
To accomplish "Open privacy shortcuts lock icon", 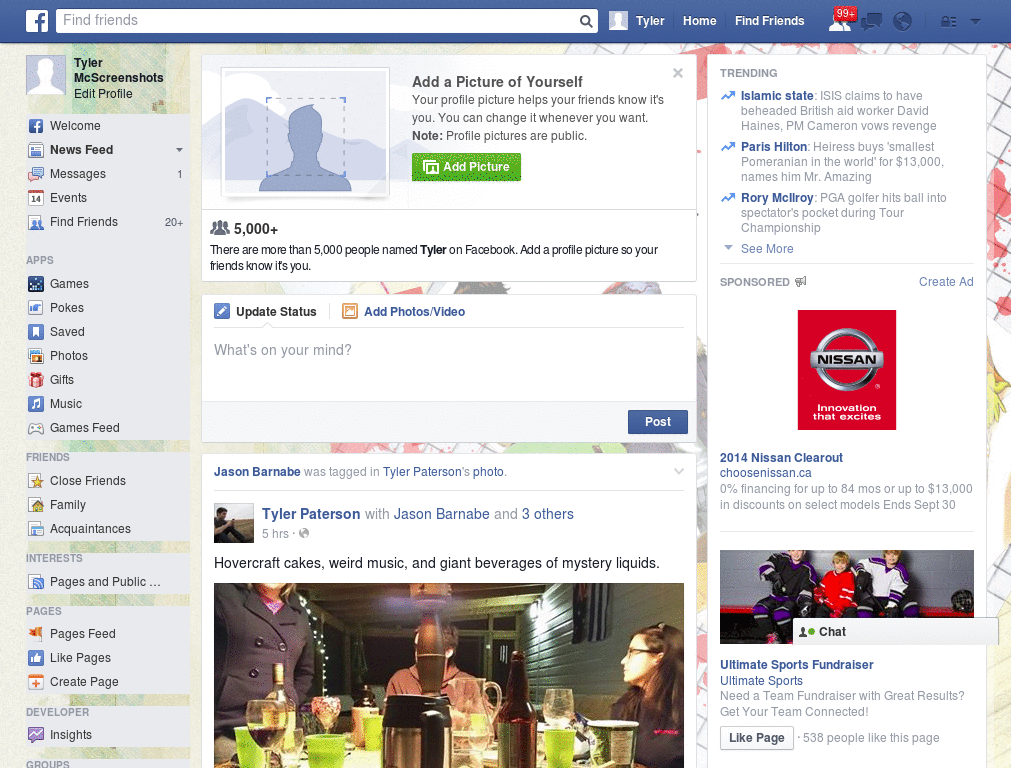I will click(948, 22).
